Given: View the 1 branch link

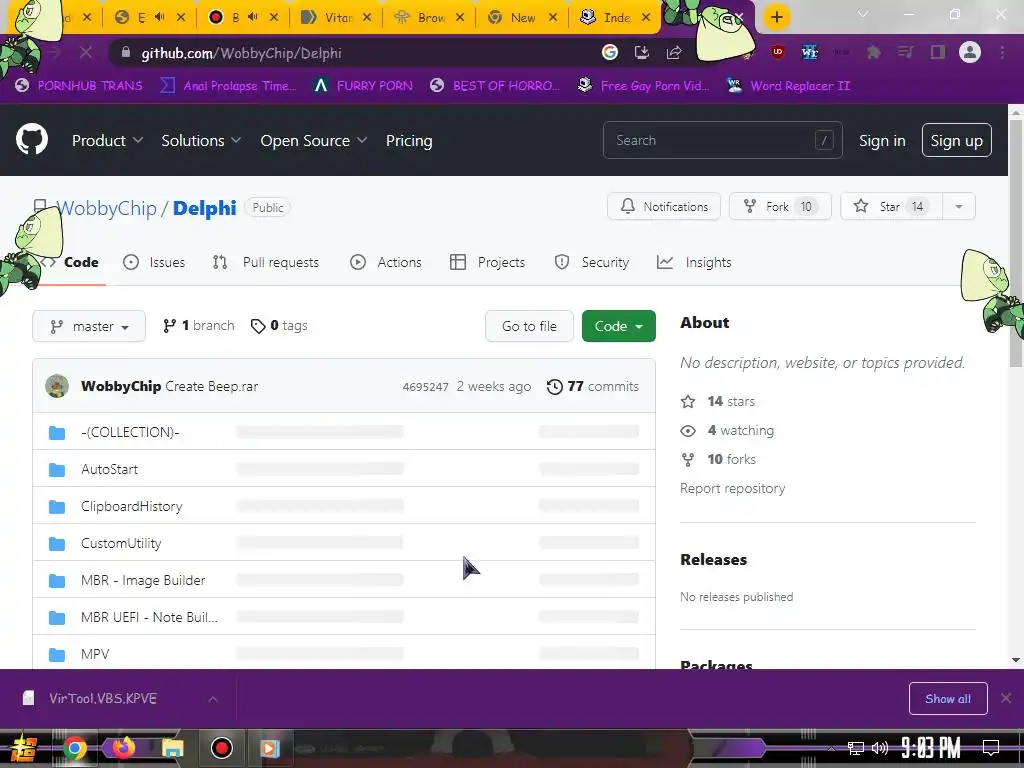Looking at the screenshot, I should (199, 325).
